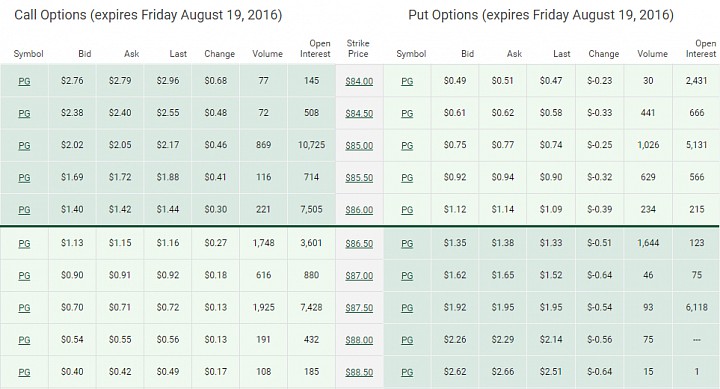720x389 pixels.
Task: Open PG call symbol with $1.13 bid
Action: point(24,244)
